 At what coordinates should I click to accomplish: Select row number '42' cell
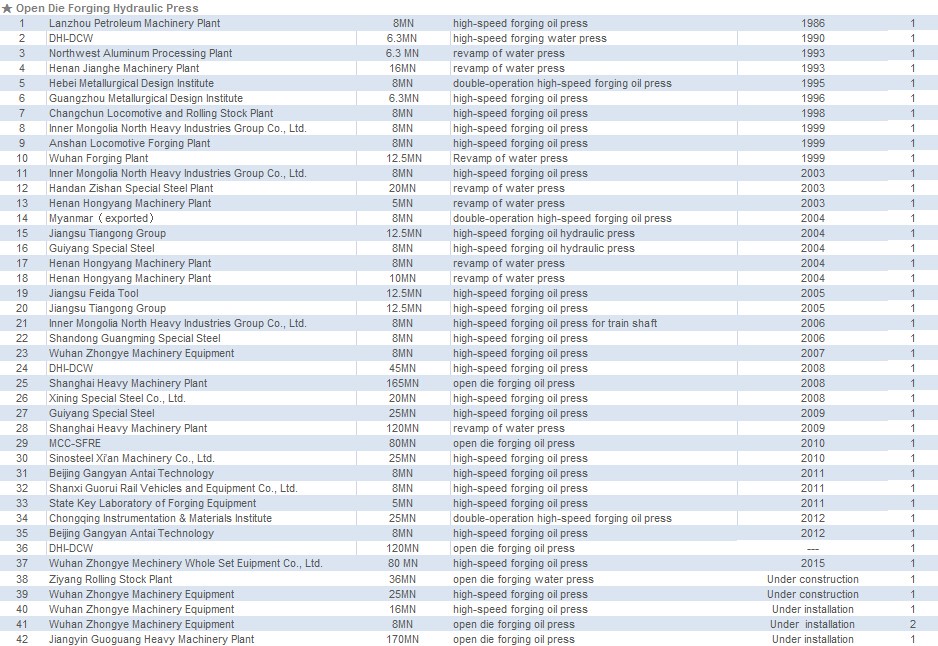[22, 639]
